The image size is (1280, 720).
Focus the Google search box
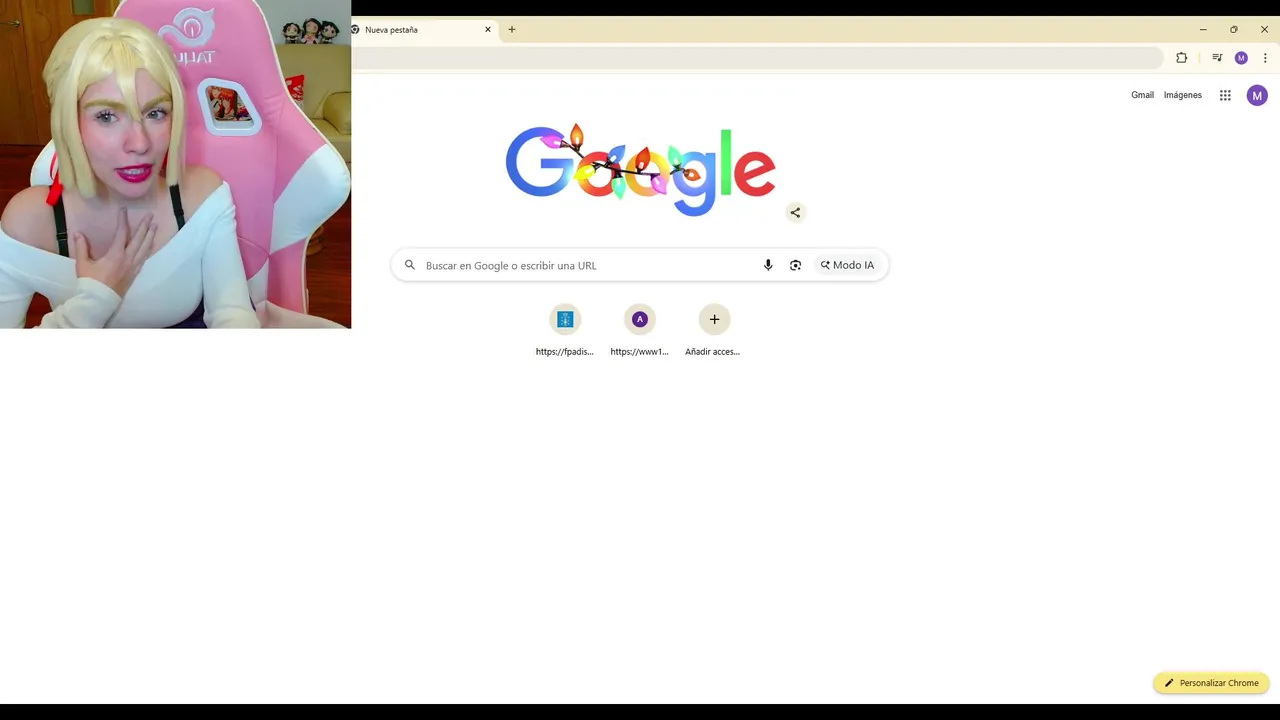(640, 265)
